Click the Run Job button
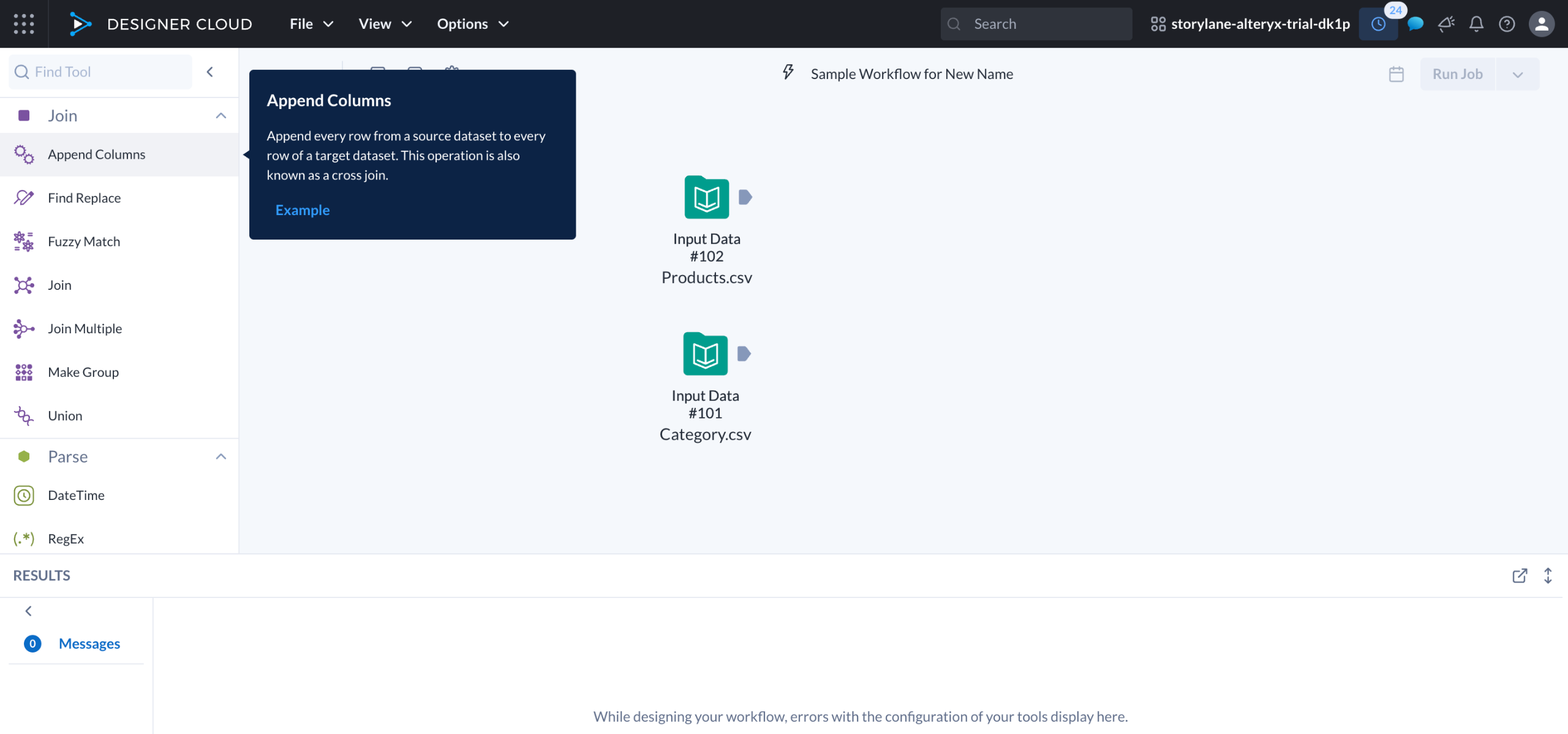The height and width of the screenshot is (734, 1568). [1457, 74]
